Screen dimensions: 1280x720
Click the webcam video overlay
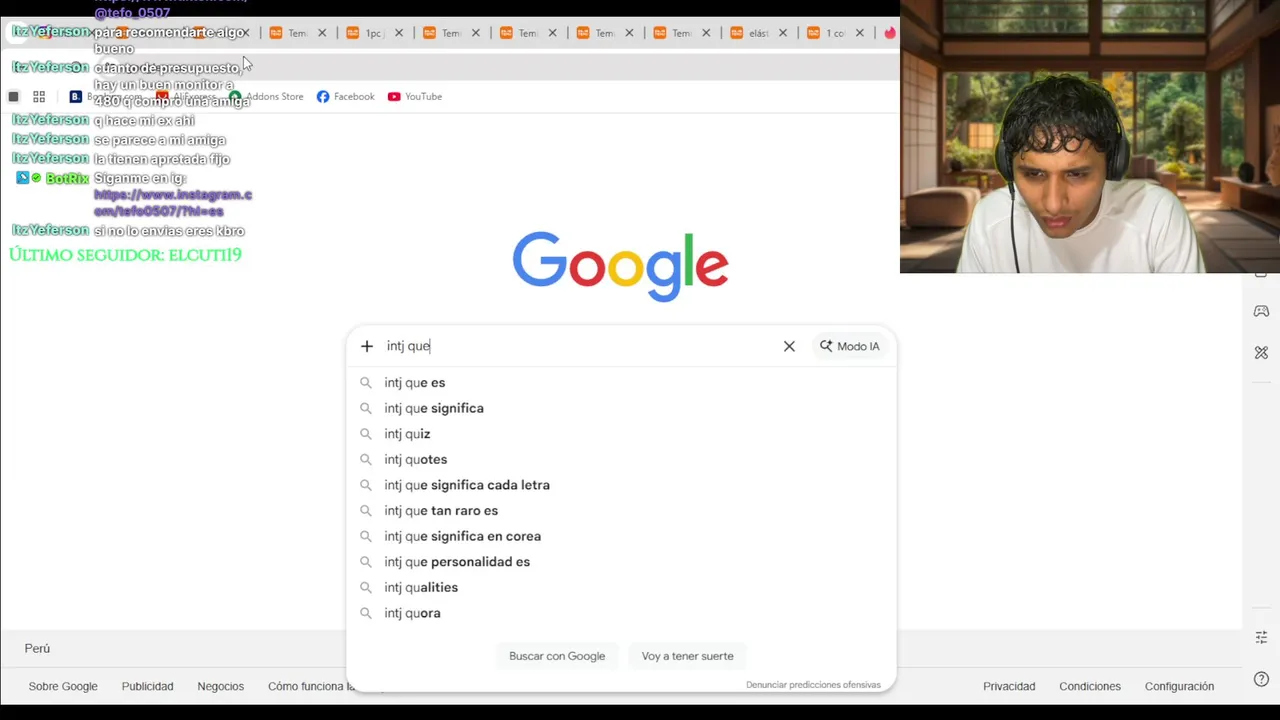1090,137
